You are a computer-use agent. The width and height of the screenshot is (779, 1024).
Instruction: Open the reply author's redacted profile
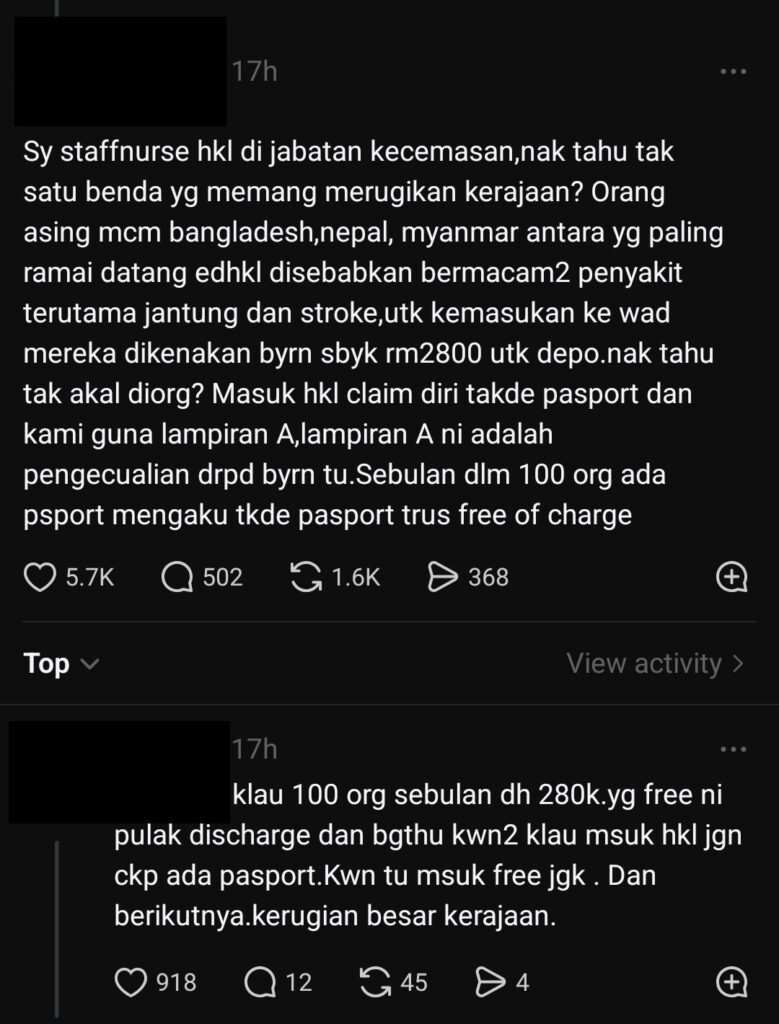coord(118,771)
